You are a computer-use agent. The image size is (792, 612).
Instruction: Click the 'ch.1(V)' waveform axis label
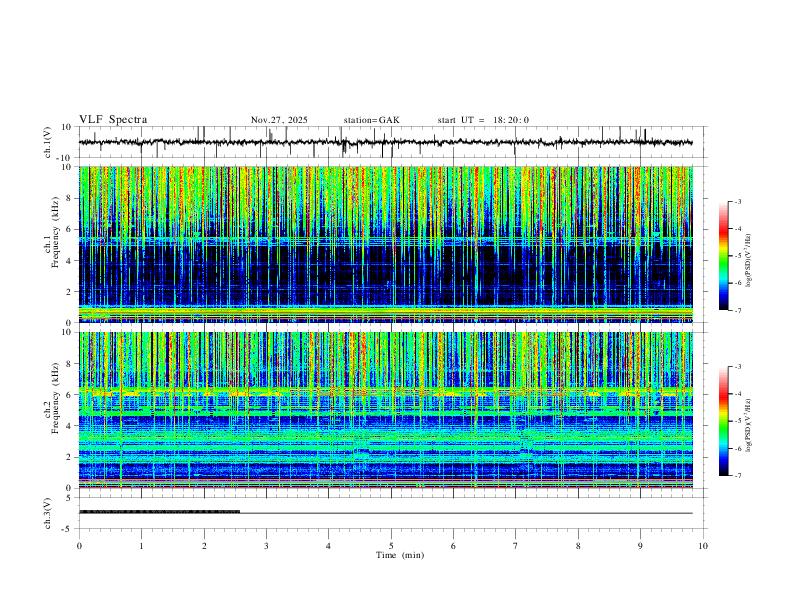click(48, 142)
